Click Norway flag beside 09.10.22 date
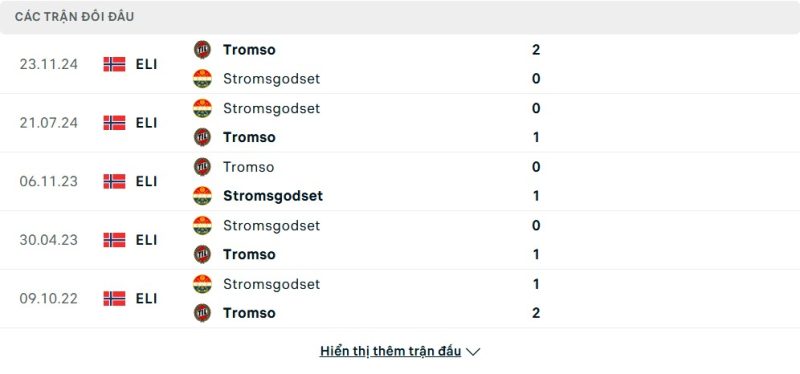 (114, 298)
